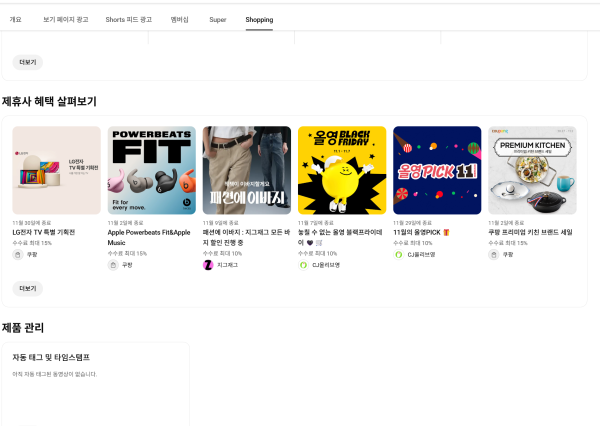Click the Coupang icon under Apple Powerbeats promotion
This screenshot has height=426, width=600.
pos(113,264)
